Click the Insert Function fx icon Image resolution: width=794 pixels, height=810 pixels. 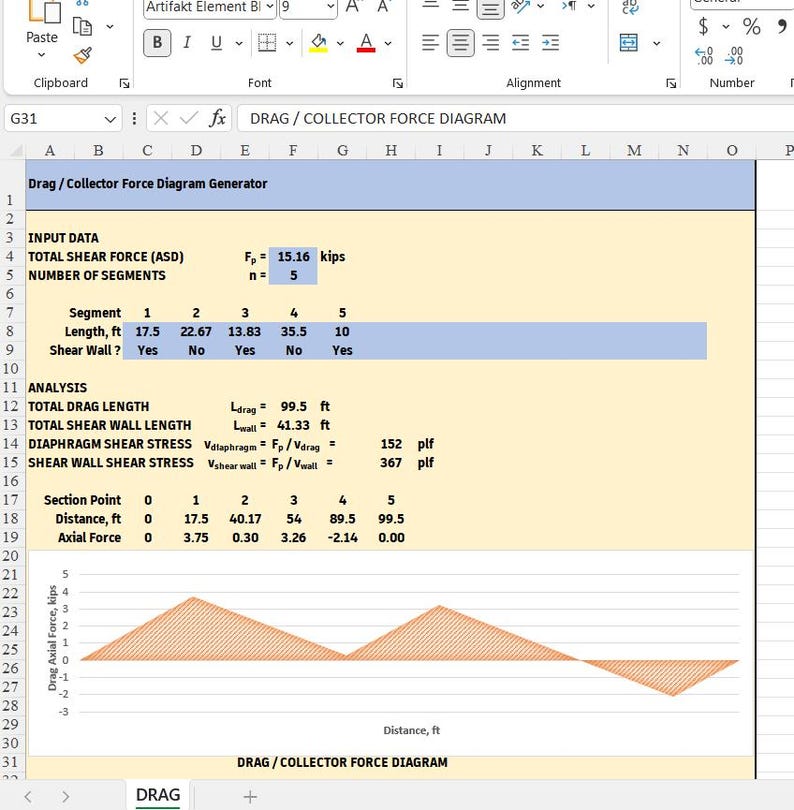point(217,118)
